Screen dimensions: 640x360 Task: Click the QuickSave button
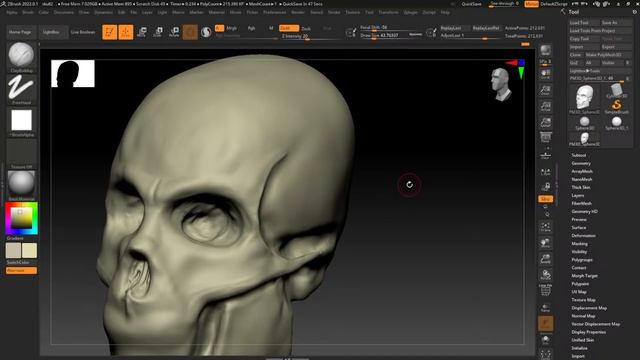point(471,4)
